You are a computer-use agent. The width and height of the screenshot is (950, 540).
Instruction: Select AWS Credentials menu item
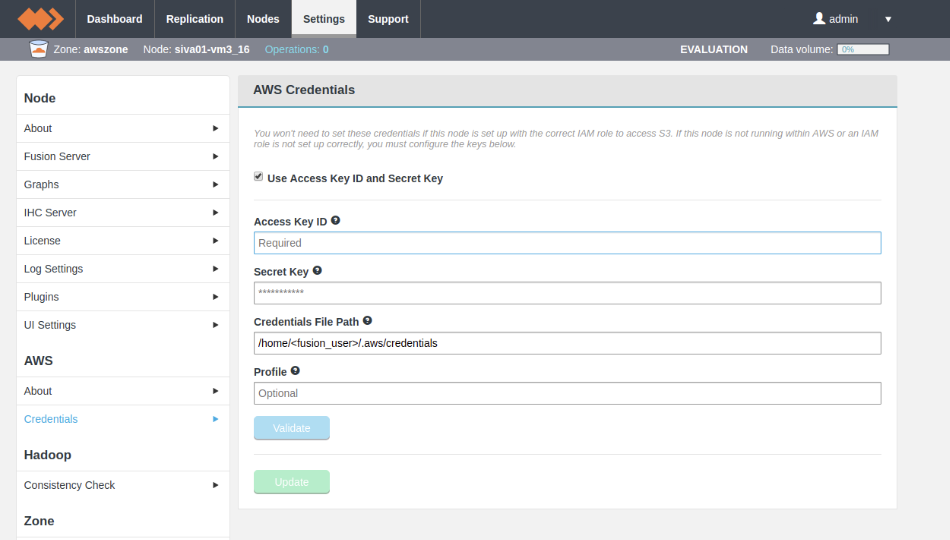[x=123, y=419]
